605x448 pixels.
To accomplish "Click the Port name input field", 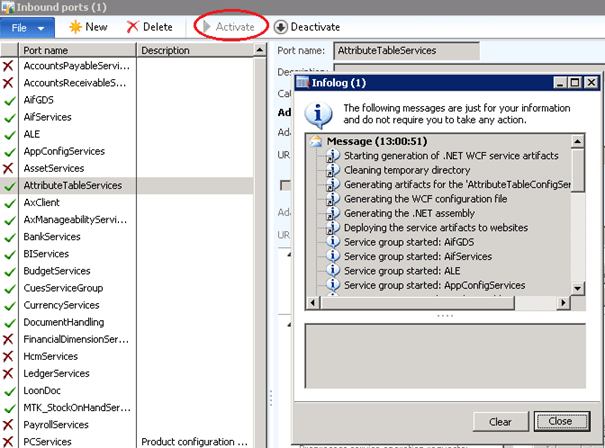I will 406,51.
